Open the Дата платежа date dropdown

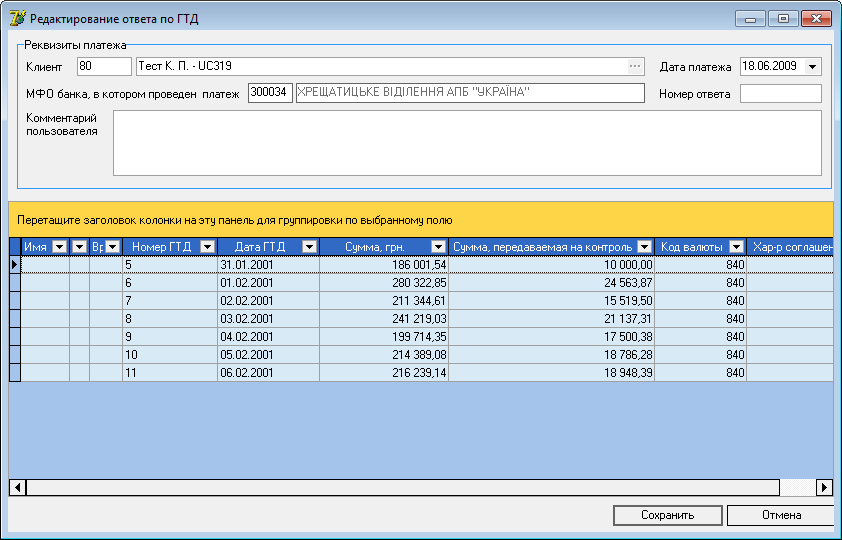click(811, 67)
